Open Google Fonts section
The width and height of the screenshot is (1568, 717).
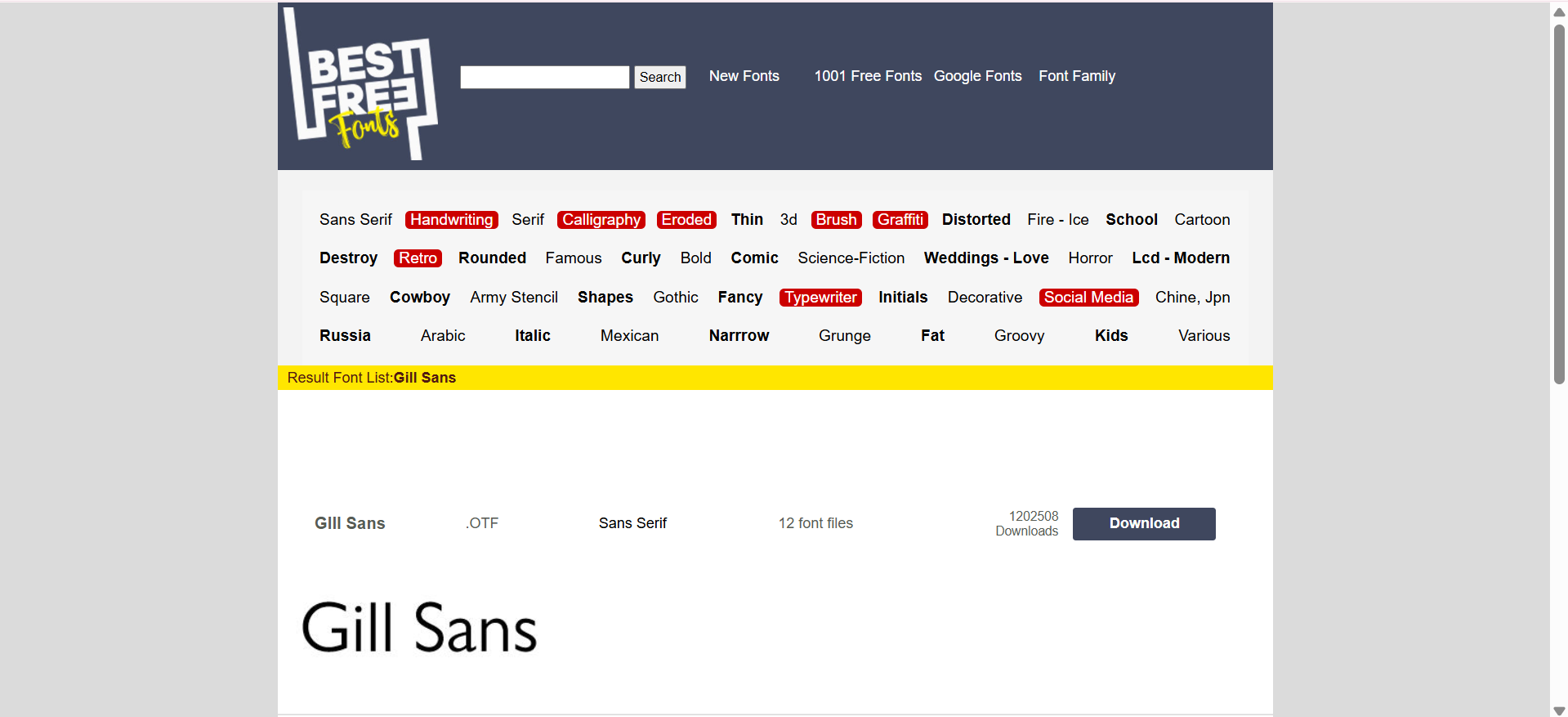point(977,76)
